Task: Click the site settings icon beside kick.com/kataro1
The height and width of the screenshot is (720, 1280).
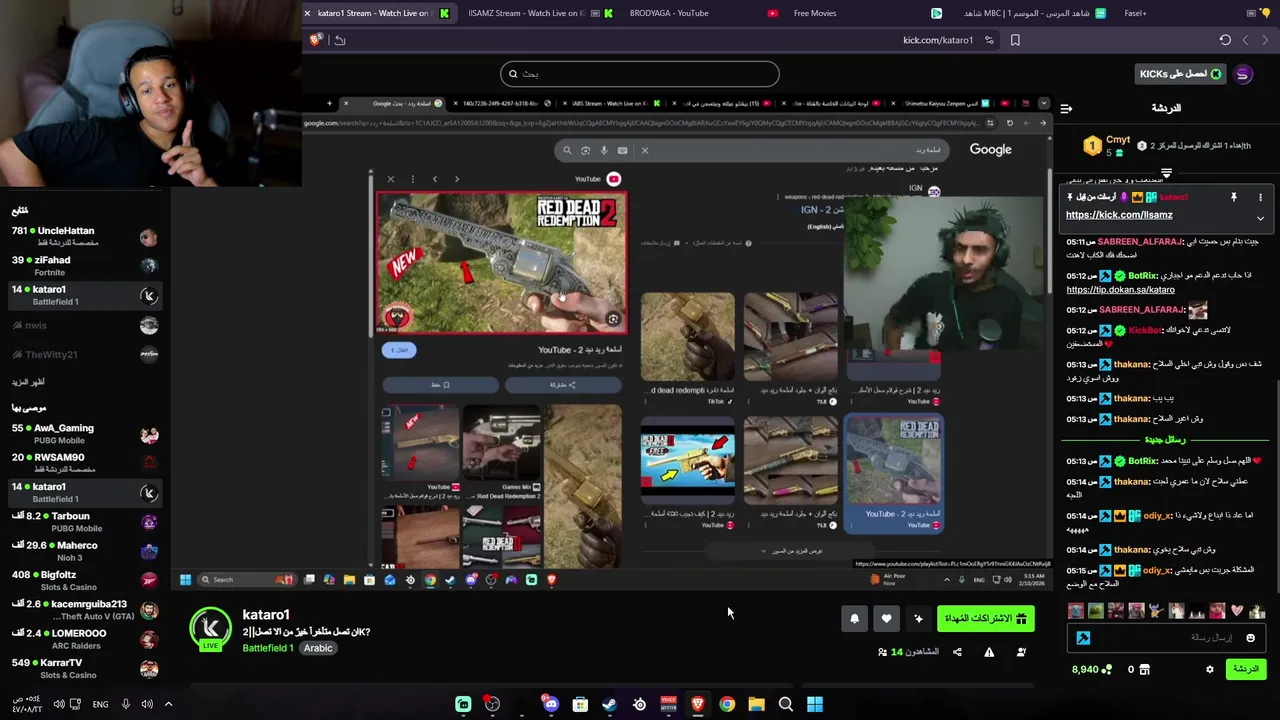Action: [989, 40]
